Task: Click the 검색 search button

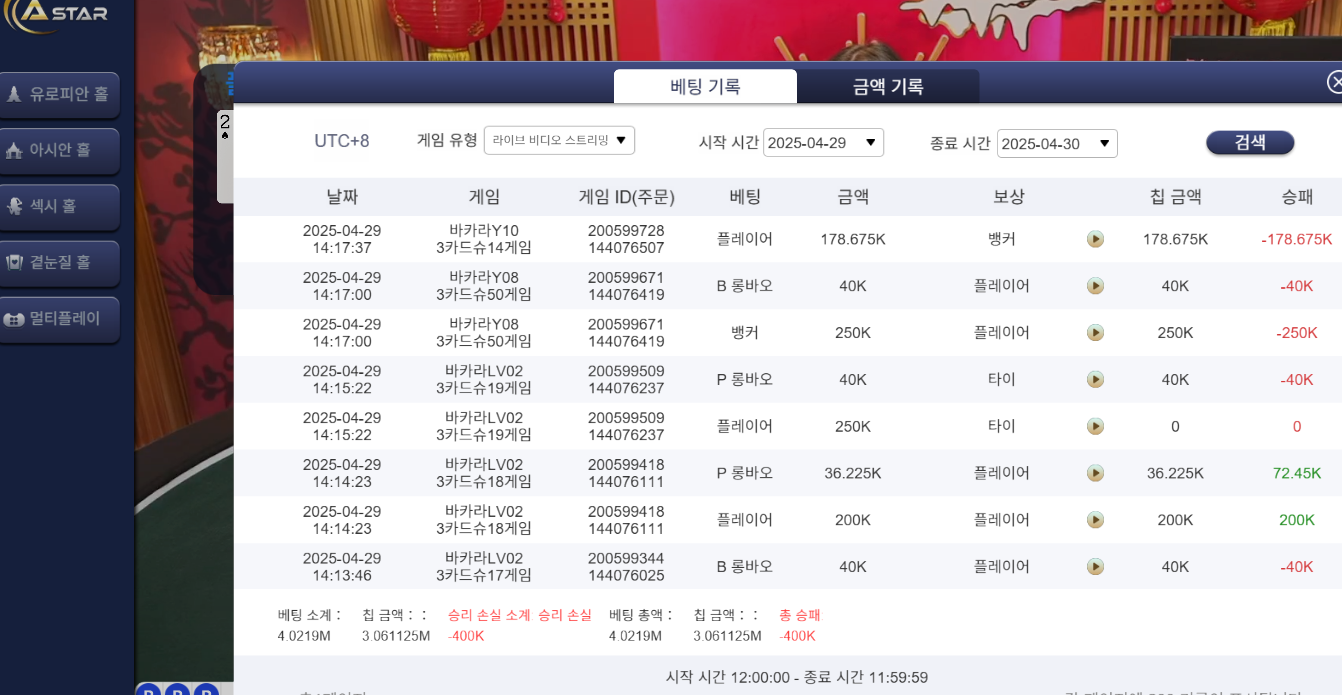Action: [x=1250, y=143]
